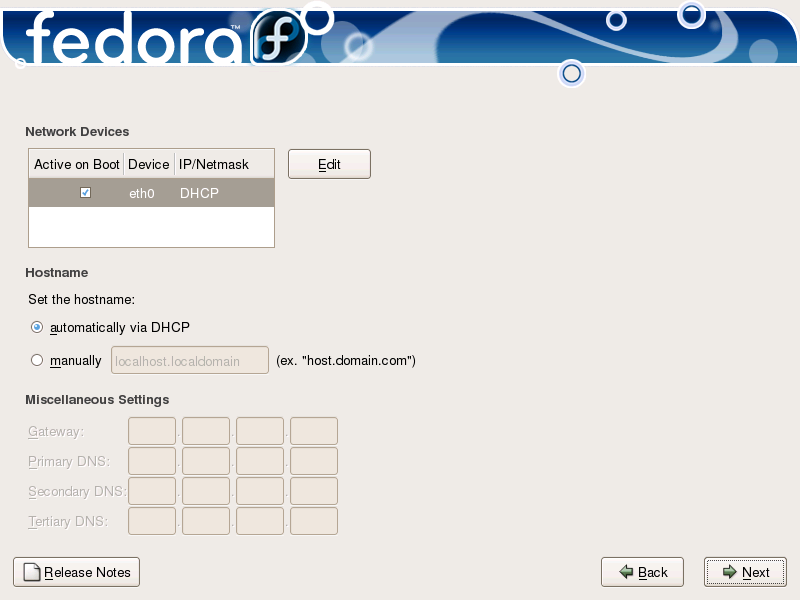Select the DHCP cell in the eth0 row
The height and width of the screenshot is (600, 800).
coord(199,193)
